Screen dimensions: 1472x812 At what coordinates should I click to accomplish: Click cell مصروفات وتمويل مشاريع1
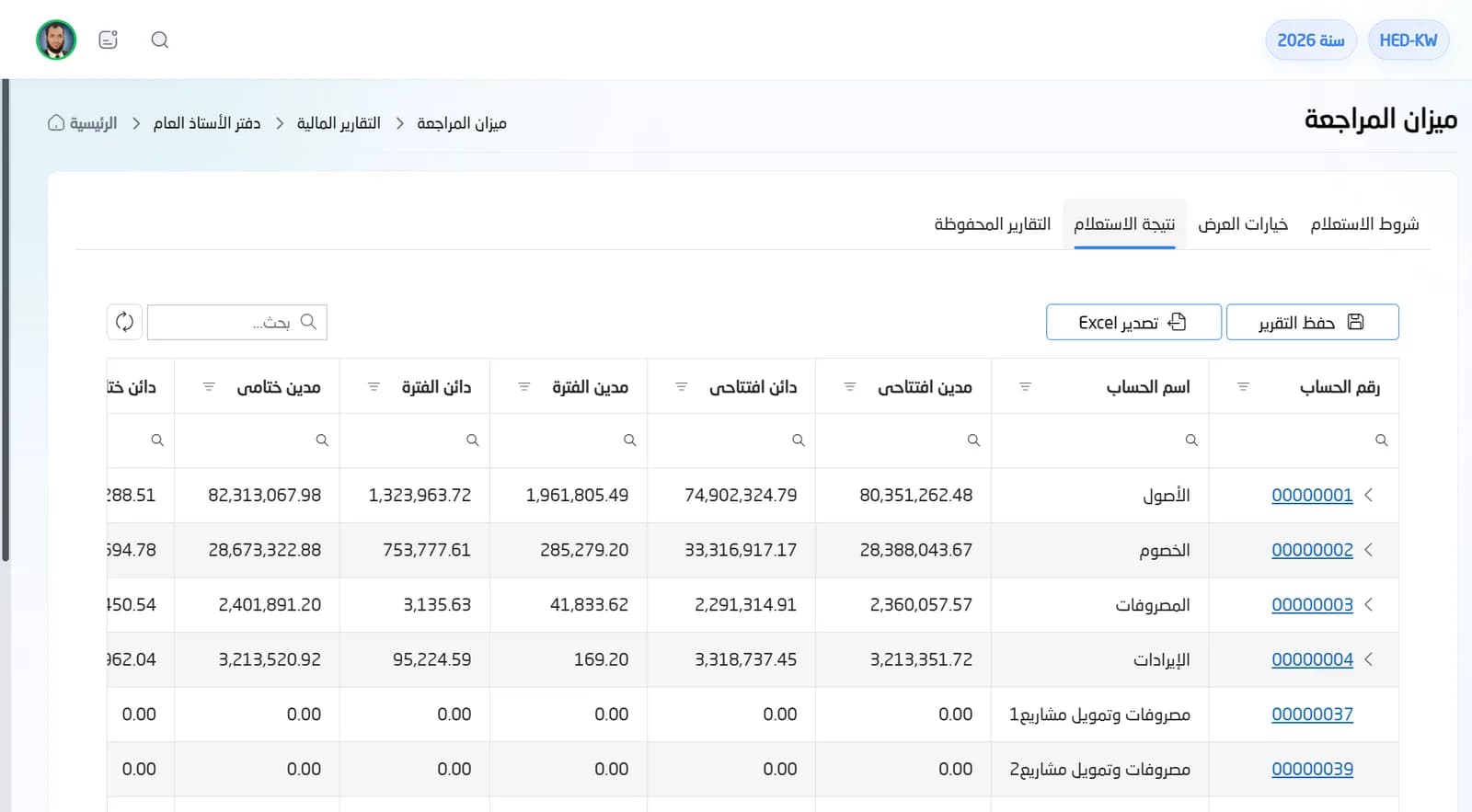(1100, 714)
